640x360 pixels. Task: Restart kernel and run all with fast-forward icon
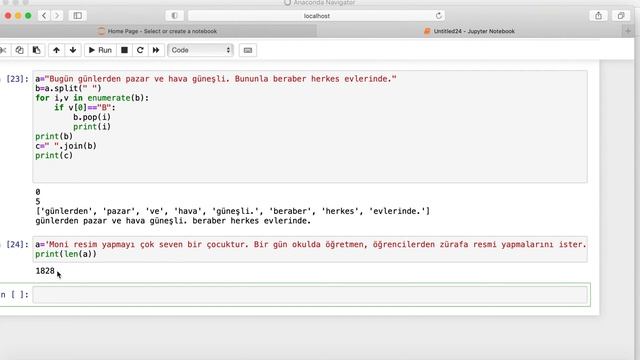(156, 50)
